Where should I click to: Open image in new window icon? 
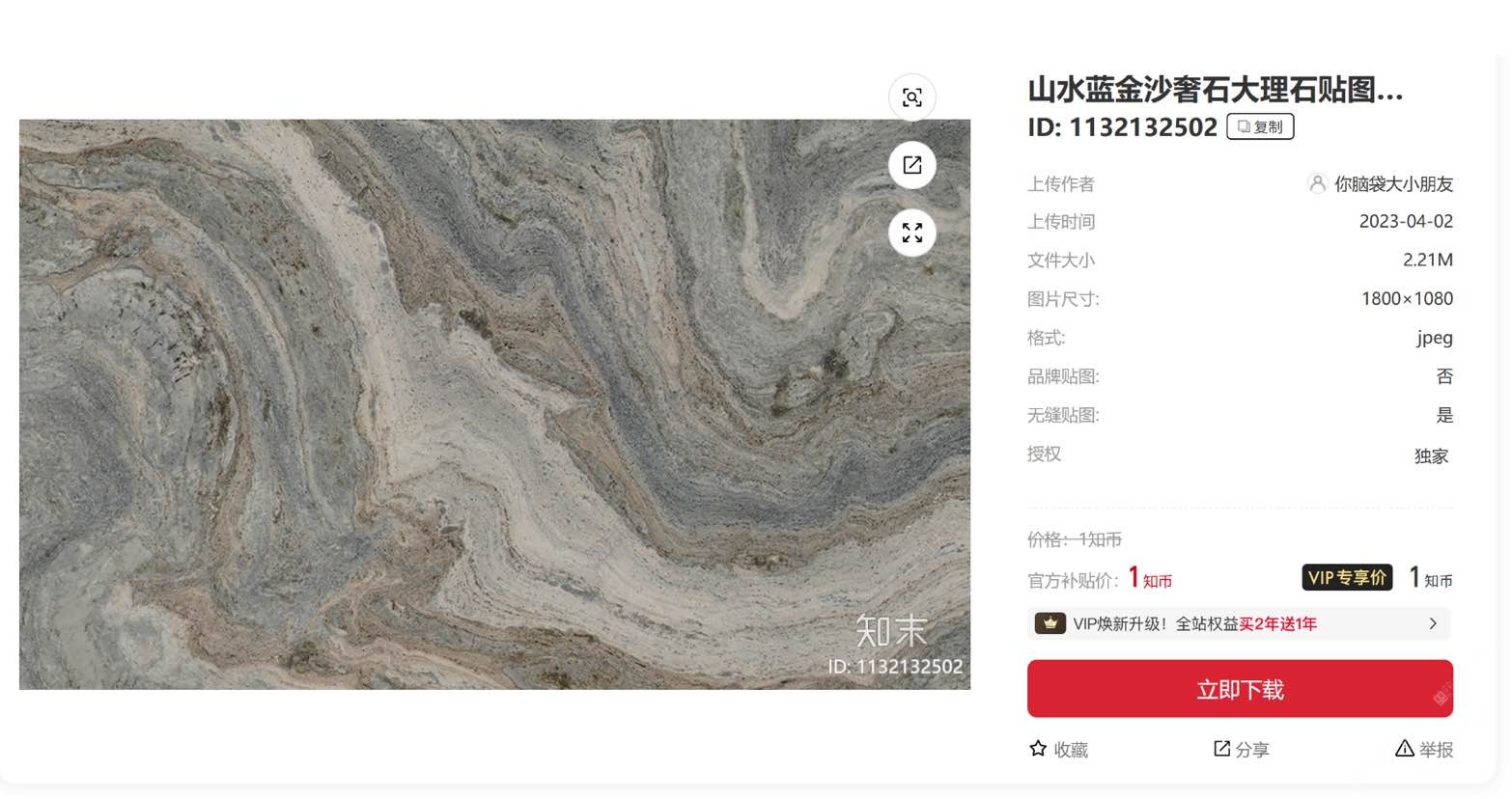pos(911,165)
